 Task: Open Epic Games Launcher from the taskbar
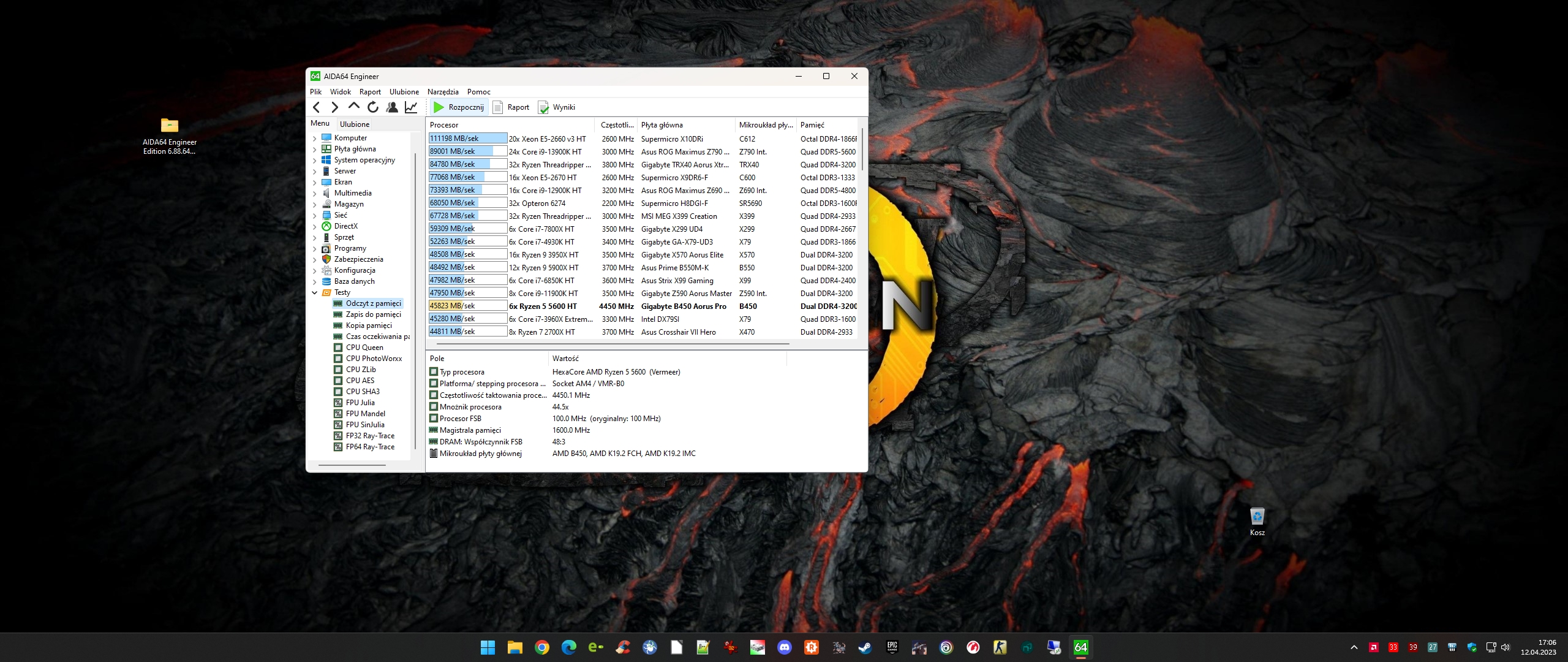[892, 647]
